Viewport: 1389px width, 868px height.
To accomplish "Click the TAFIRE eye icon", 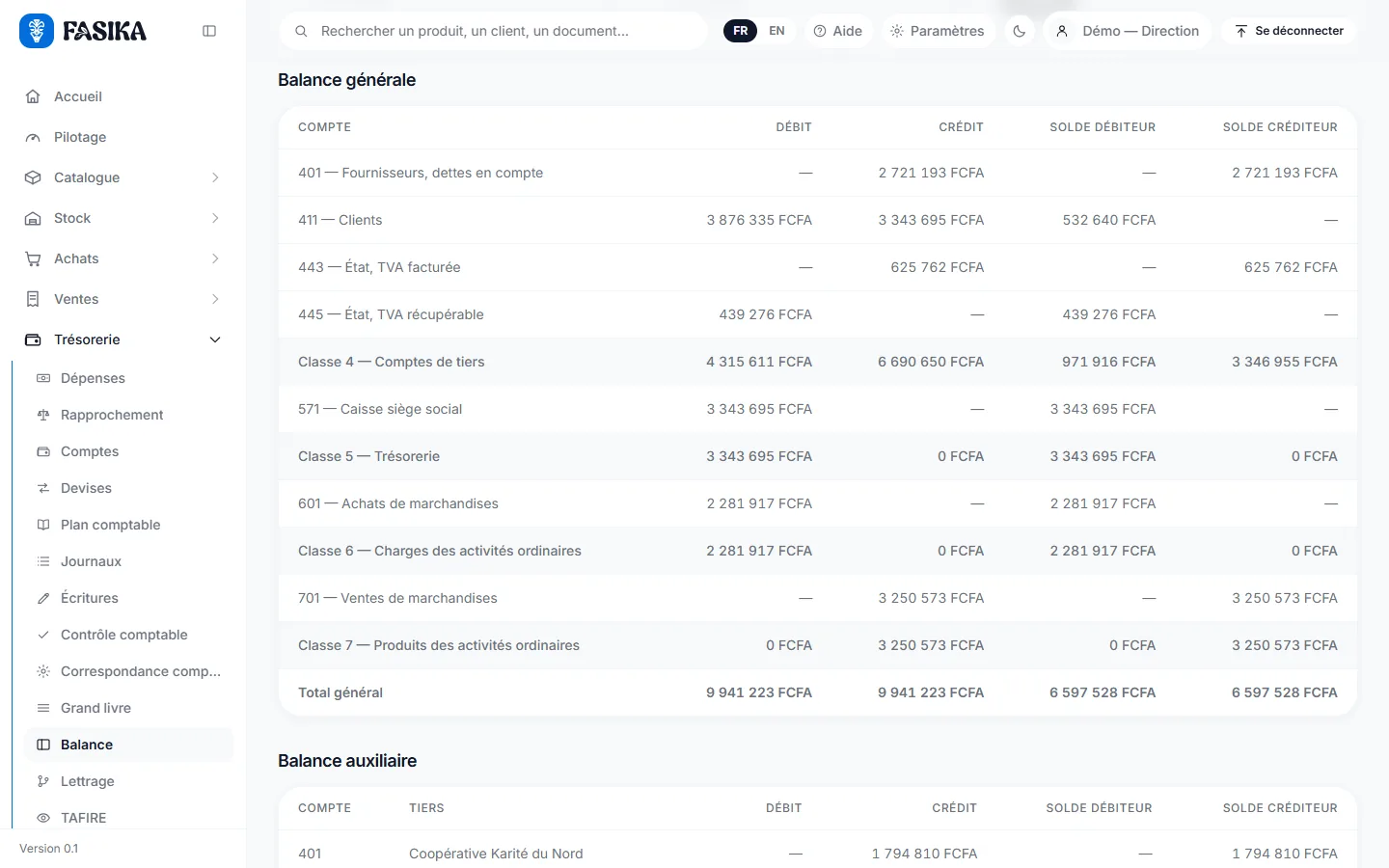I will (x=43, y=818).
